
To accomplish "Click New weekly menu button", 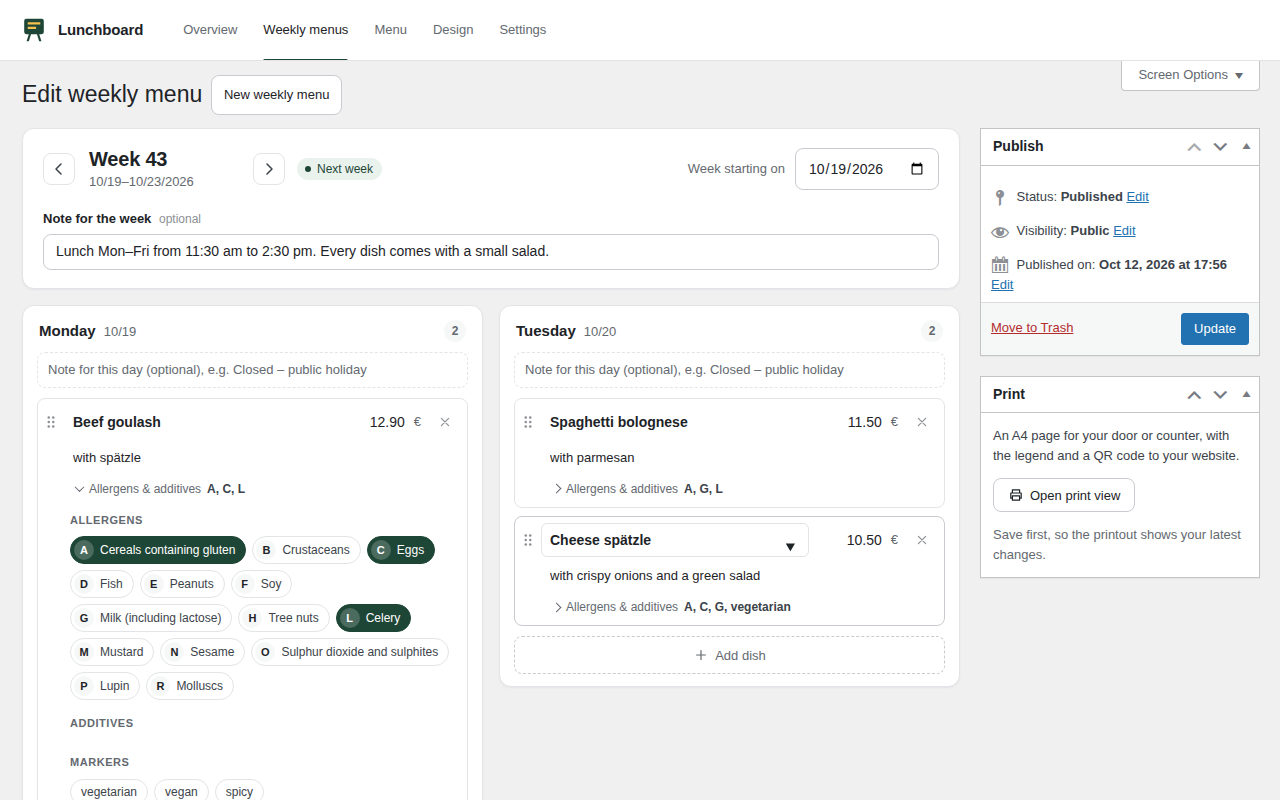I will coord(276,95).
